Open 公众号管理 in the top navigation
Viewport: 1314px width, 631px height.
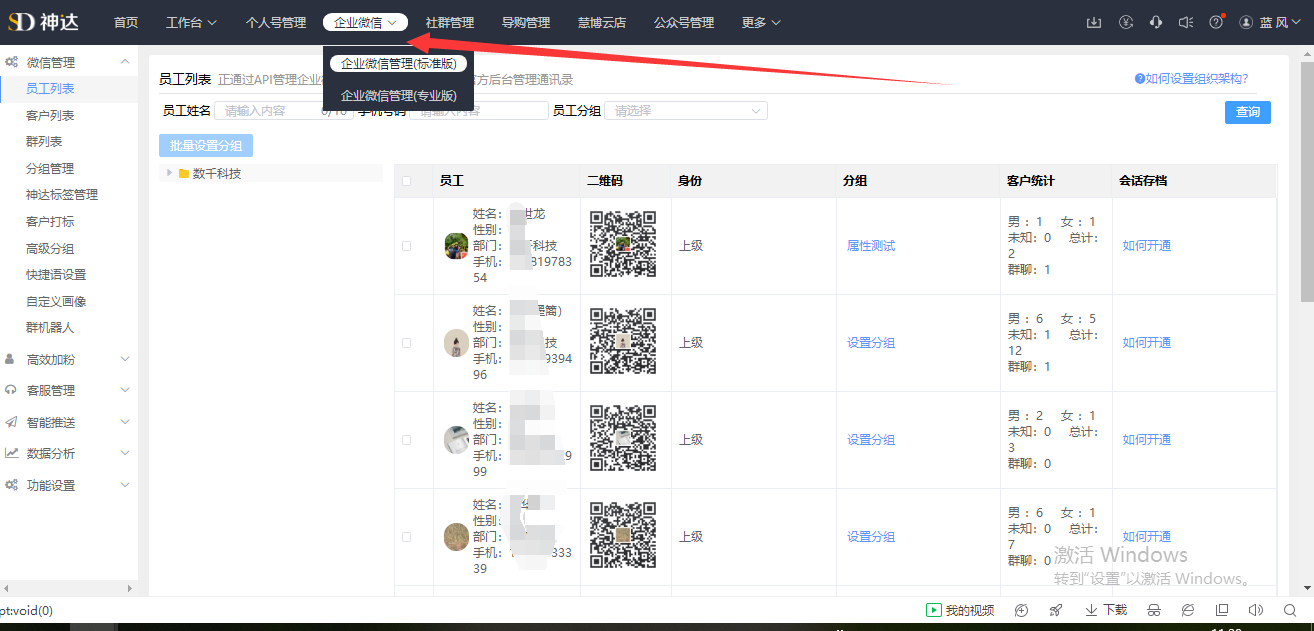[x=684, y=22]
